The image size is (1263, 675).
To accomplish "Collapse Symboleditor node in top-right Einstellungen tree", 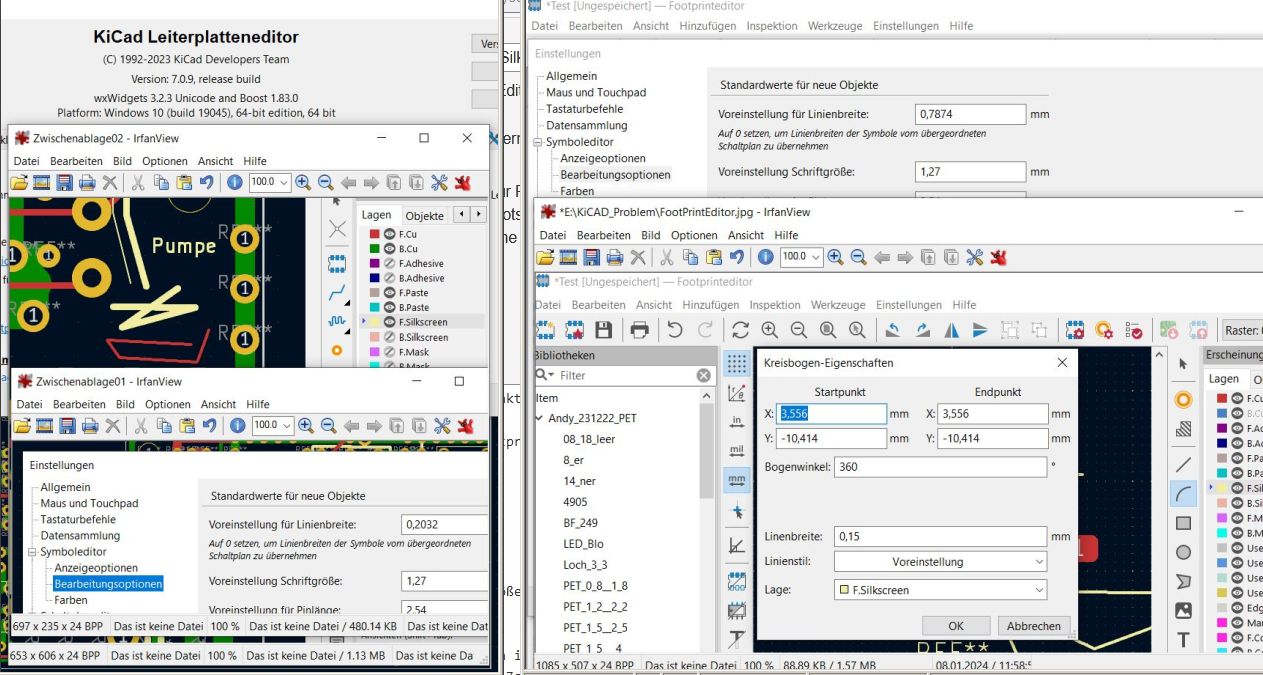I will pos(538,142).
